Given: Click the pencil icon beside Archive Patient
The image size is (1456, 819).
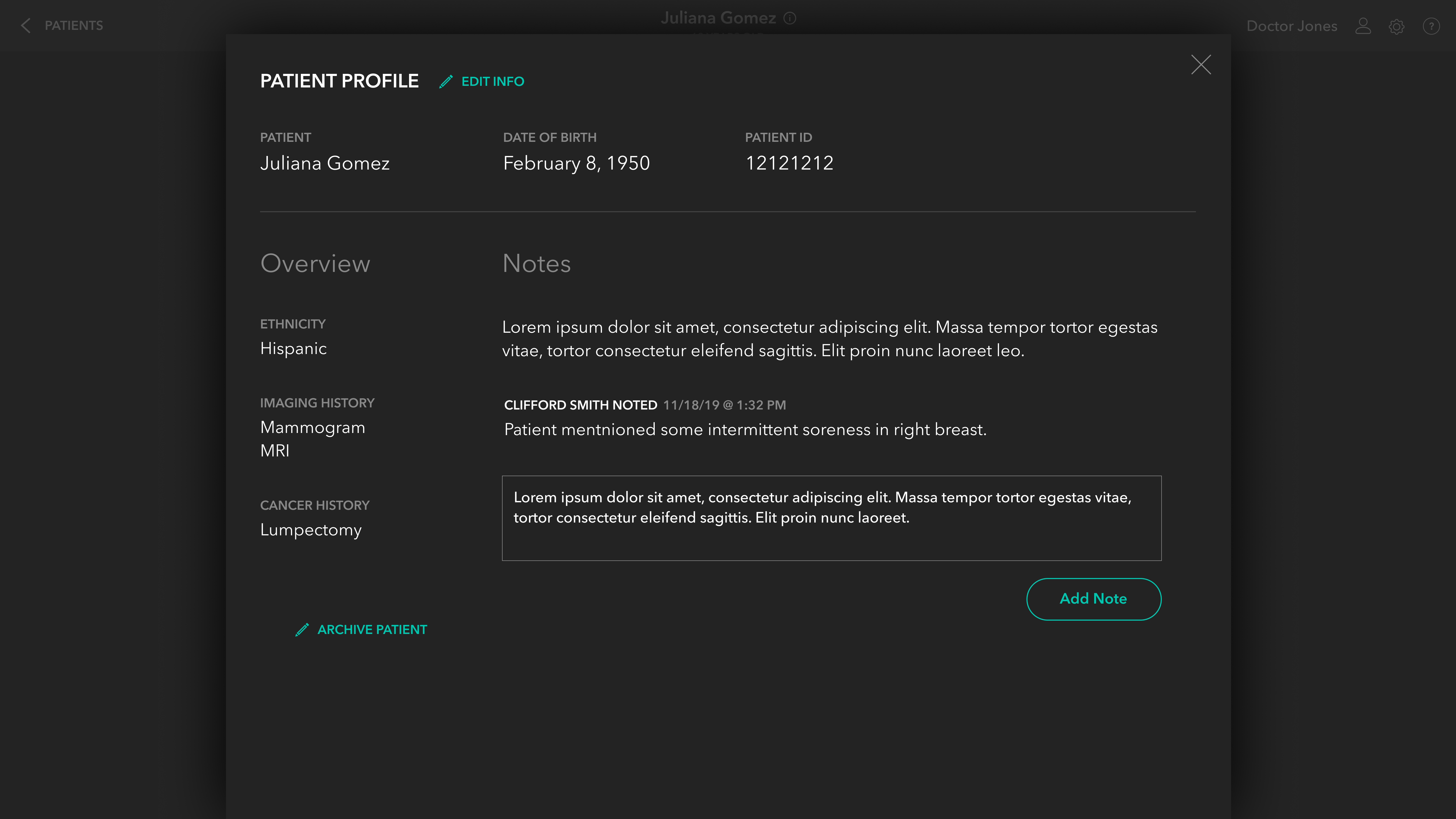Looking at the screenshot, I should [302, 629].
